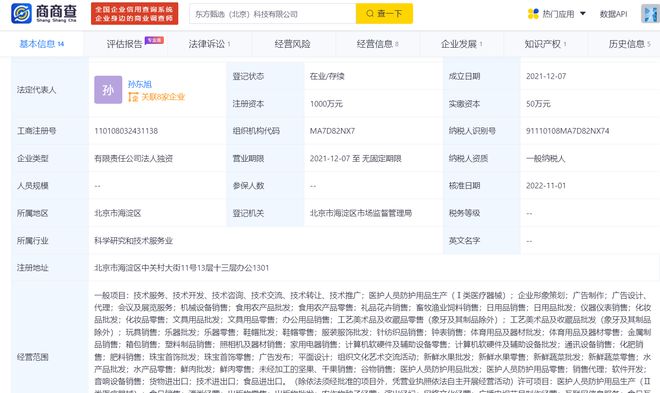Image resolution: width=660 pixels, height=393 pixels.
Task: Click the 法定代表人 label cell
Action: (50, 90)
